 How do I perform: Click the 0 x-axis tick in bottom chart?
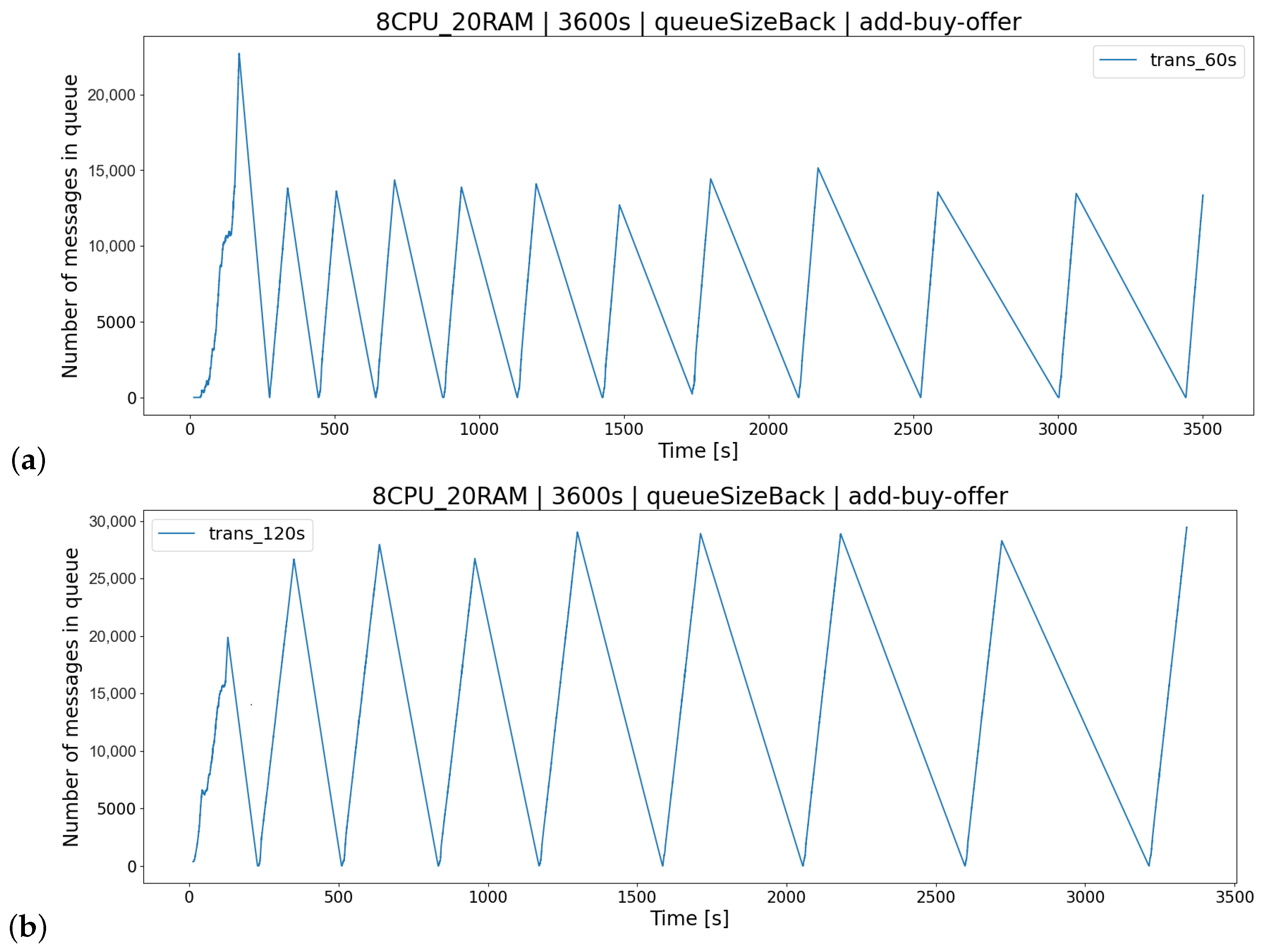[x=189, y=897]
